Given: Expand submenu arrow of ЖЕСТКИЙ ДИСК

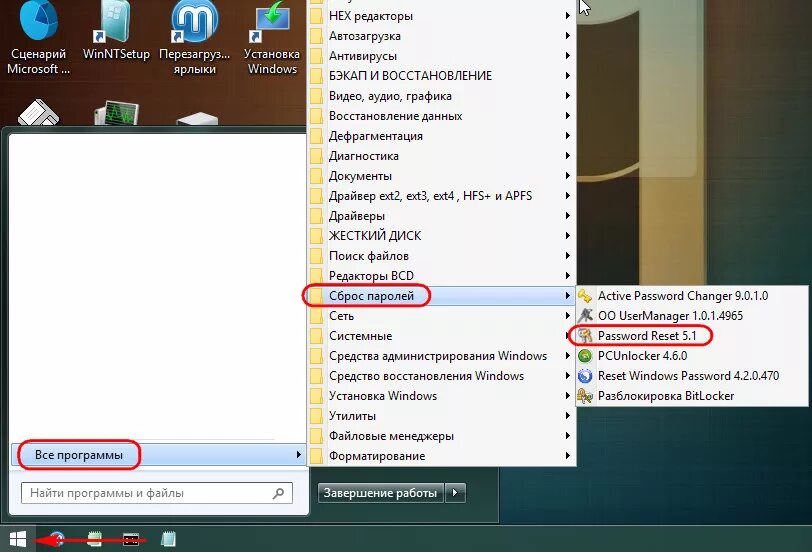Looking at the screenshot, I should [x=568, y=236].
